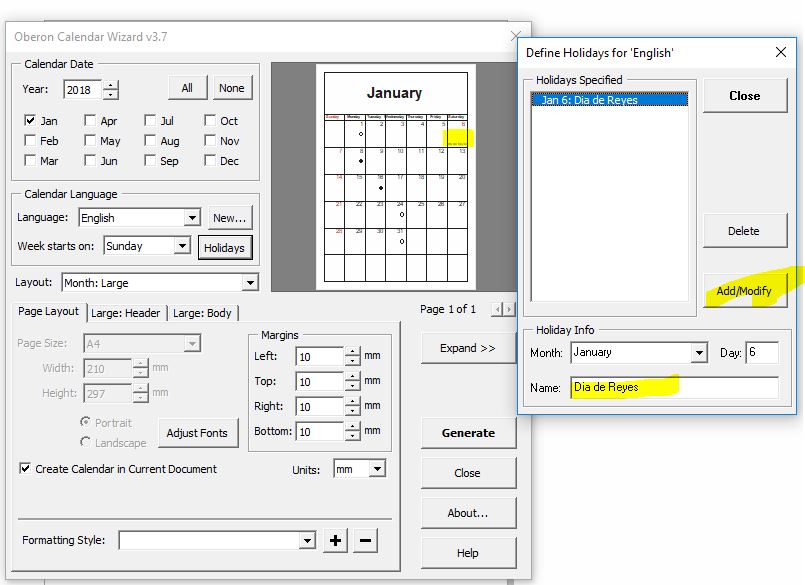The image size is (805, 585).
Task: Click the Close button in Define Holidays
Action: click(x=744, y=96)
